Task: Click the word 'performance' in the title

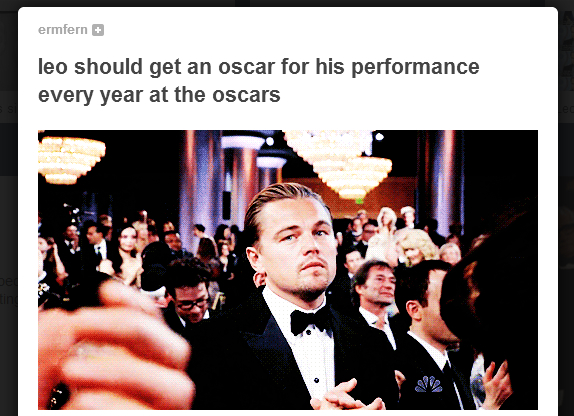Action: (415, 68)
